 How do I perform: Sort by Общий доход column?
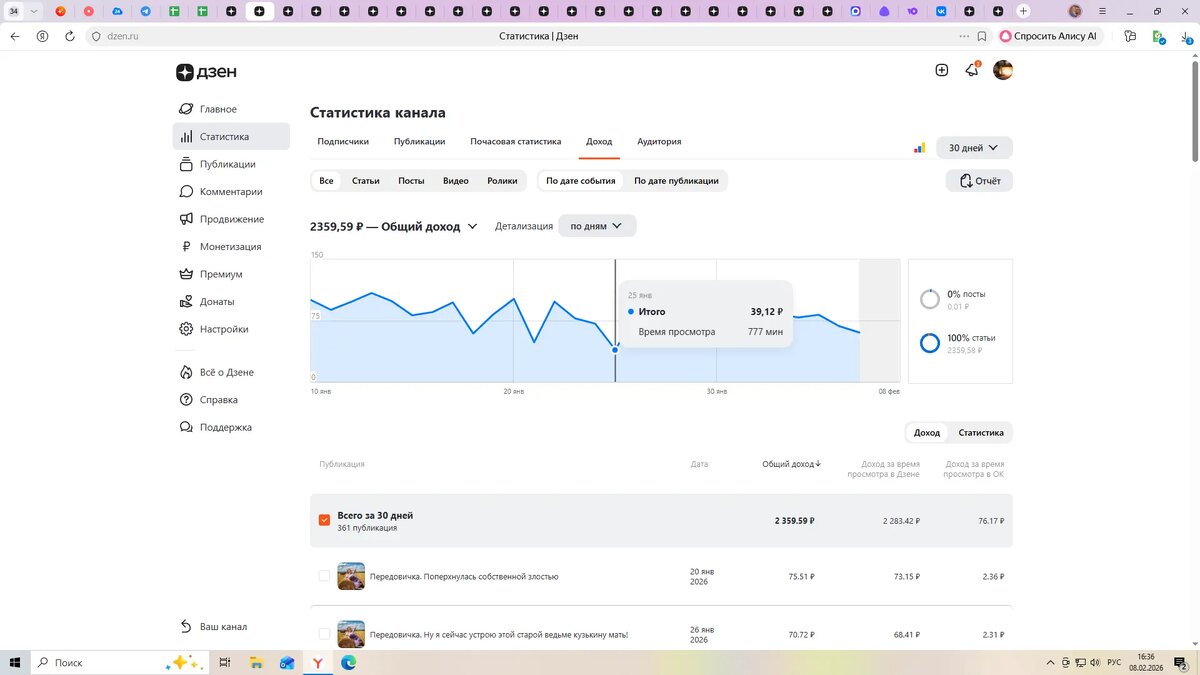click(x=792, y=464)
